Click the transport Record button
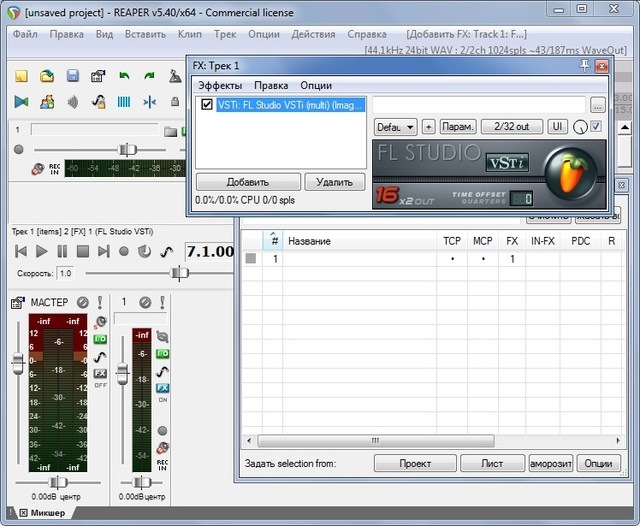Image resolution: width=640 pixels, height=526 pixels. [x=124, y=251]
